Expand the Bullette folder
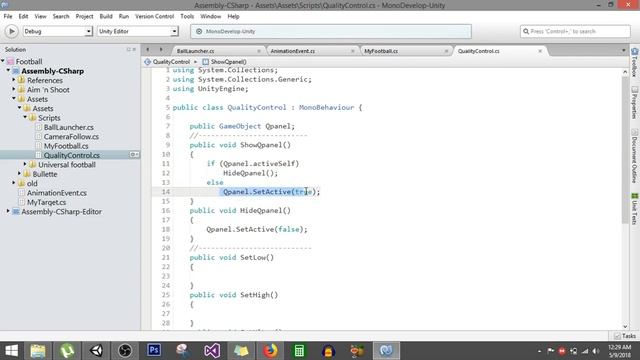 (20, 174)
